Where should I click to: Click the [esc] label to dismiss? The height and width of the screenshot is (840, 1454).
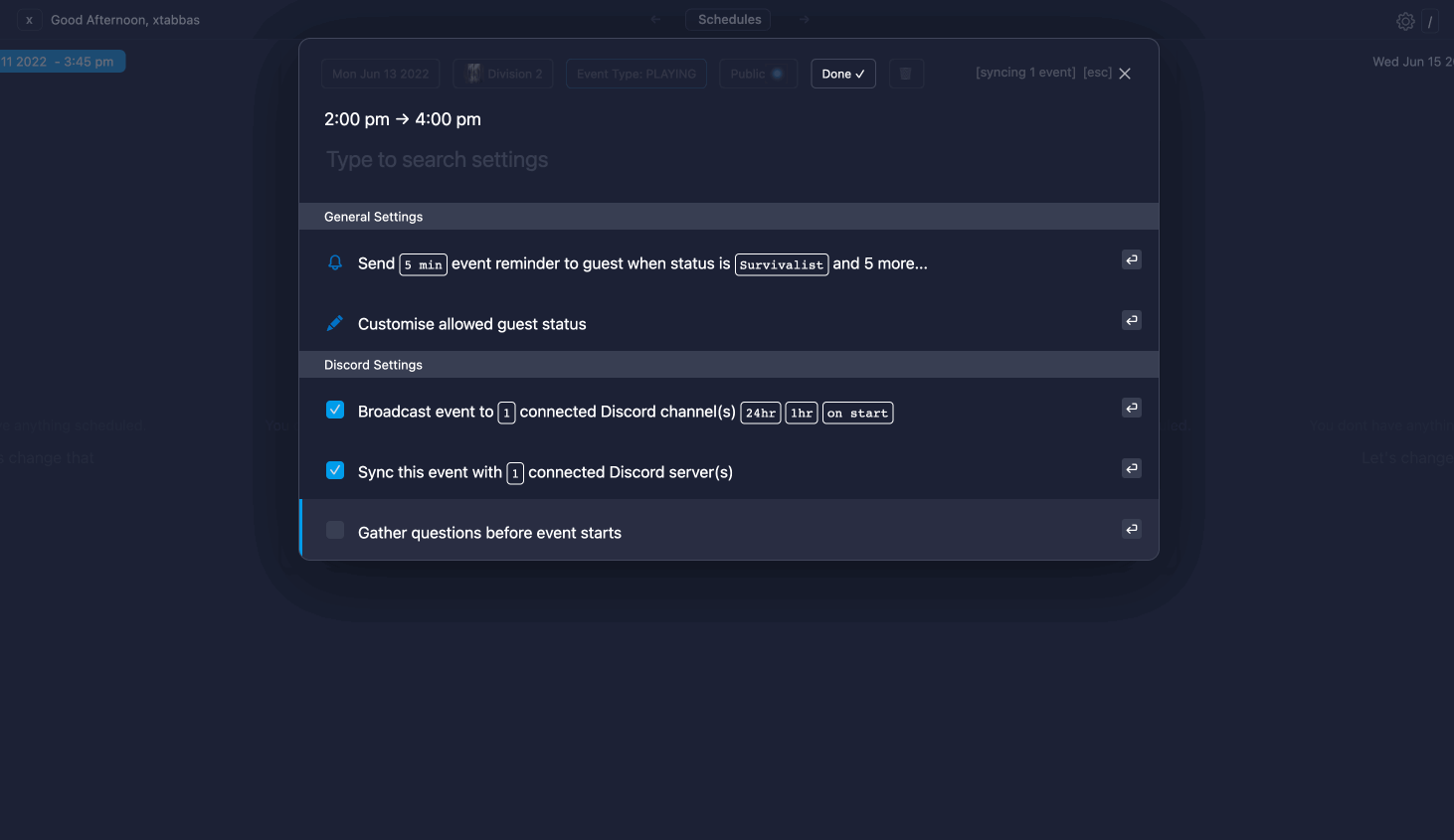(x=1098, y=73)
